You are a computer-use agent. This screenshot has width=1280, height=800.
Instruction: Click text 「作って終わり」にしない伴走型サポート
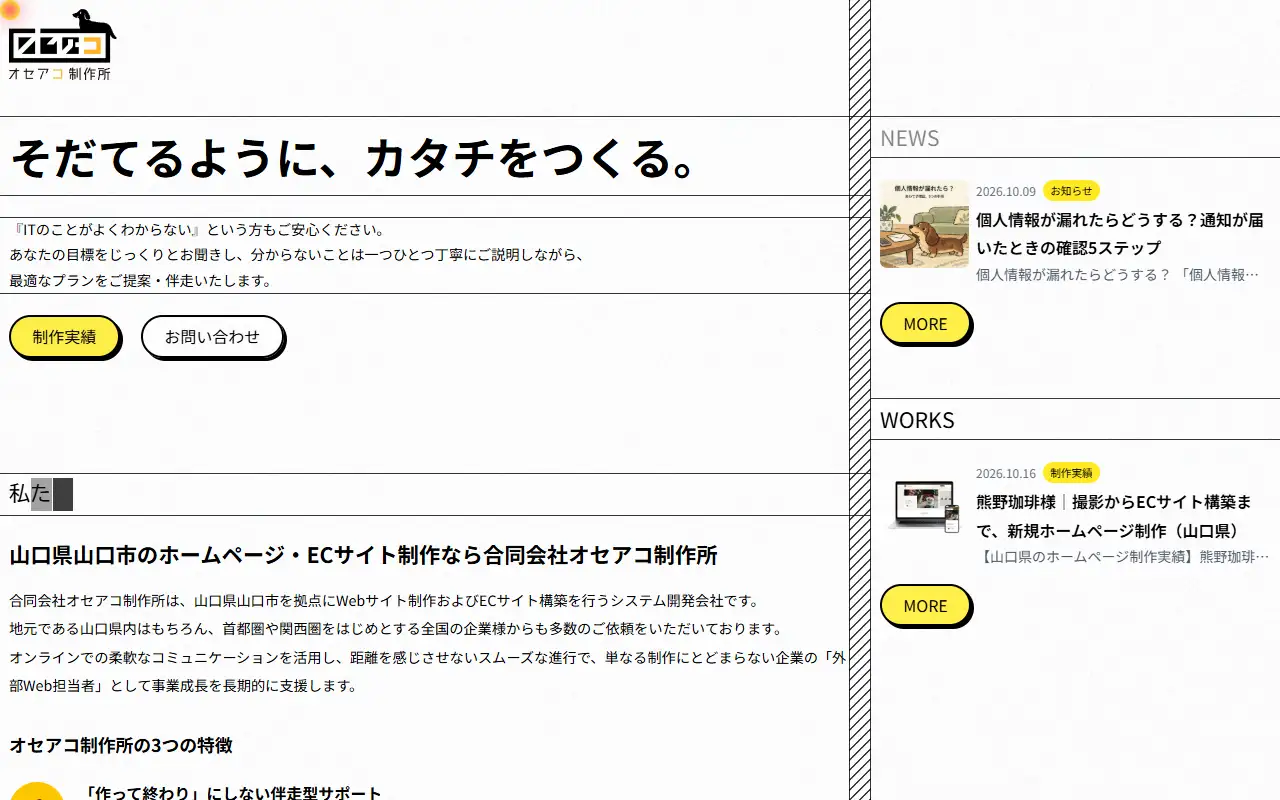click(x=234, y=794)
